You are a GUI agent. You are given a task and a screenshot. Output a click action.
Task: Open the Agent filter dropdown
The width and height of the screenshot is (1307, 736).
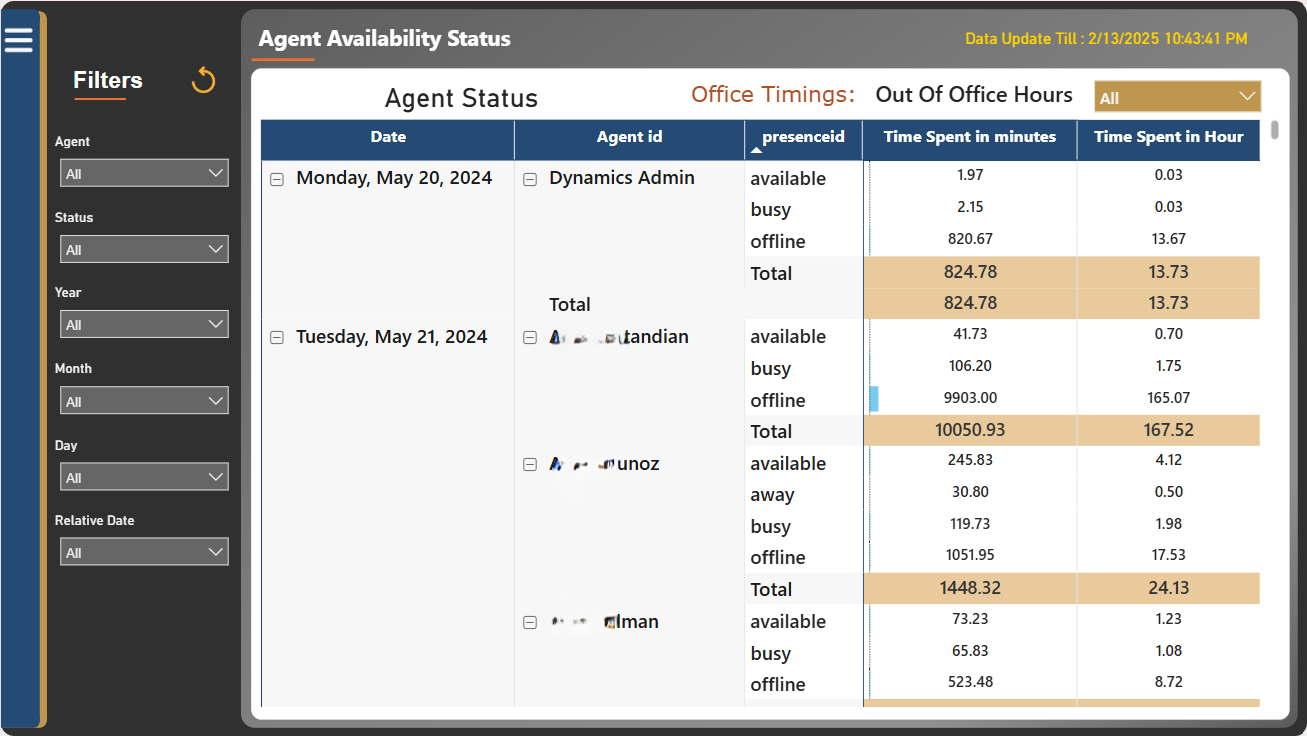click(144, 173)
